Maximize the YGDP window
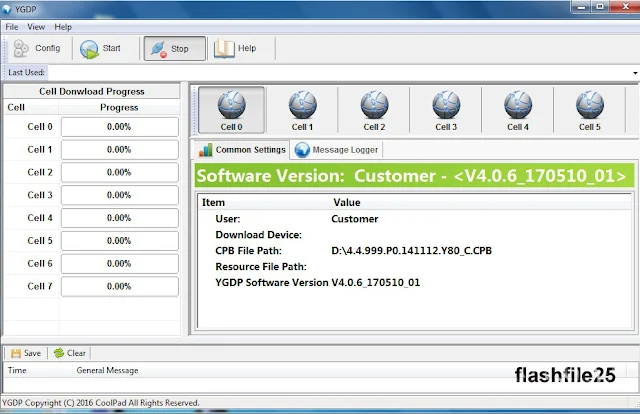The height and width of the screenshot is (414, 640). pyautogui.click(x=600, y=7)
